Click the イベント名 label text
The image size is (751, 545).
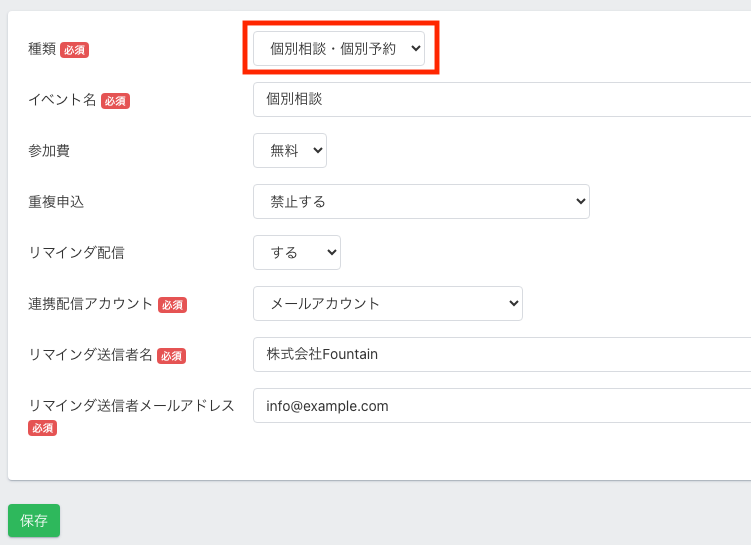(x=62, y=100)
